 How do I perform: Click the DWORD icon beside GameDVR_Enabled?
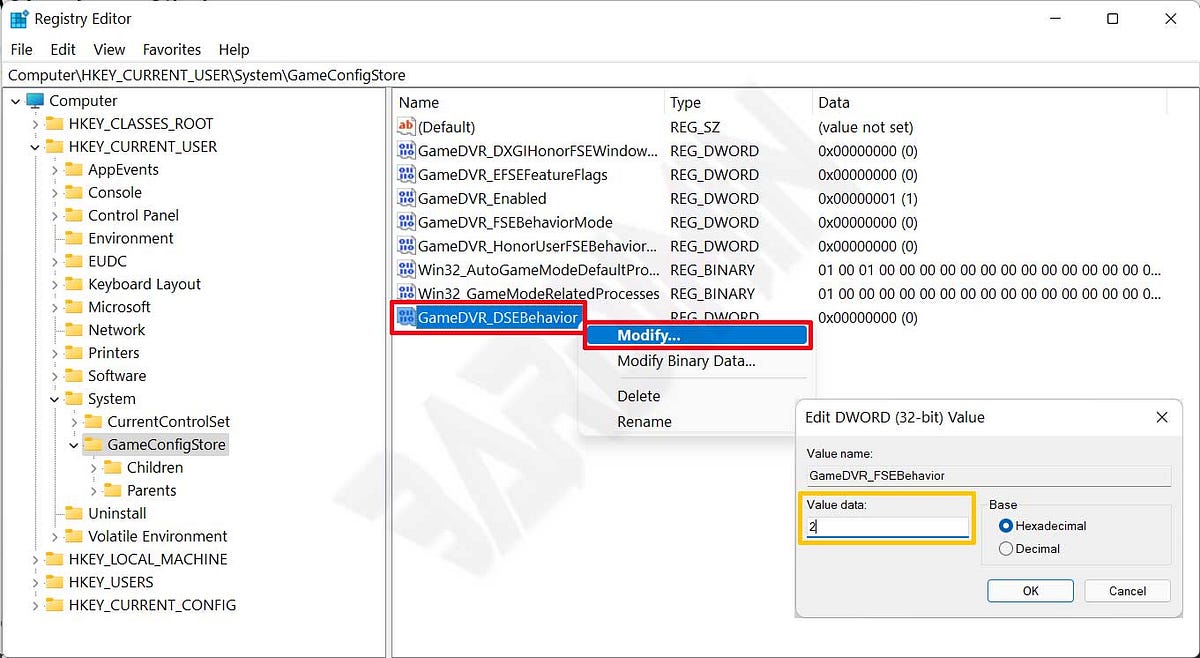[406, 198]
